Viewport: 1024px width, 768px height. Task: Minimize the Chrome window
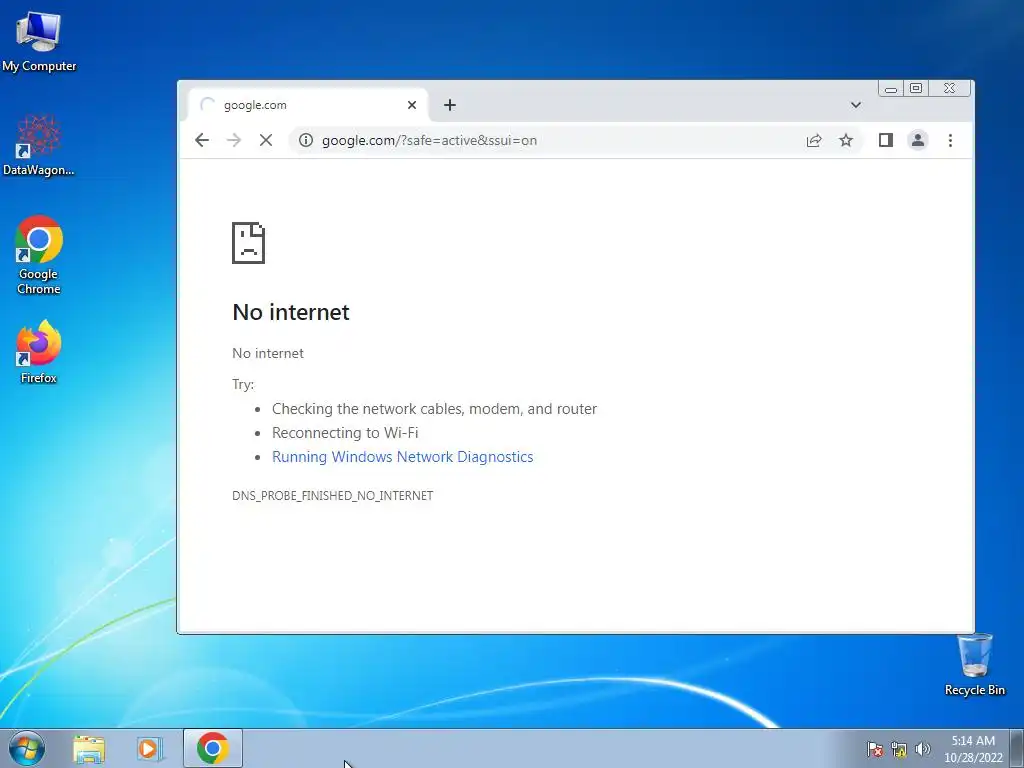[891, 88]
